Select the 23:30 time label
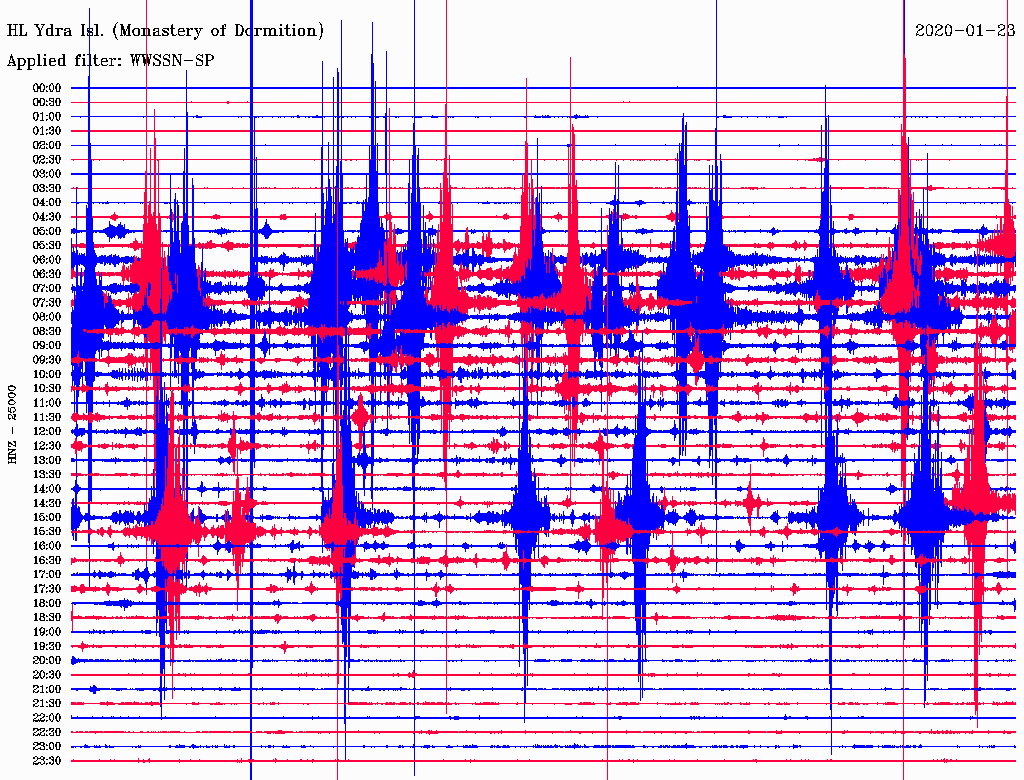Screen dimensions: 1024x780 point(47,761)
